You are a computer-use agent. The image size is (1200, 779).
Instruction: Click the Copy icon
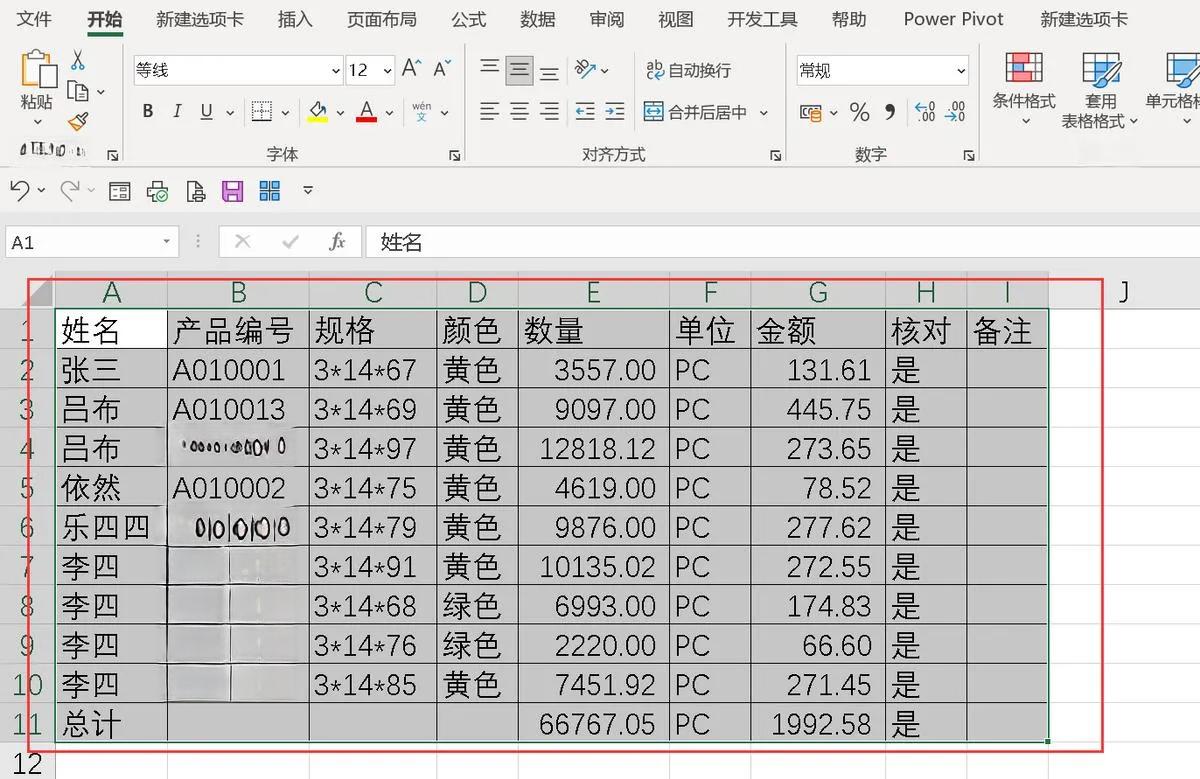(x=79, y=92)
